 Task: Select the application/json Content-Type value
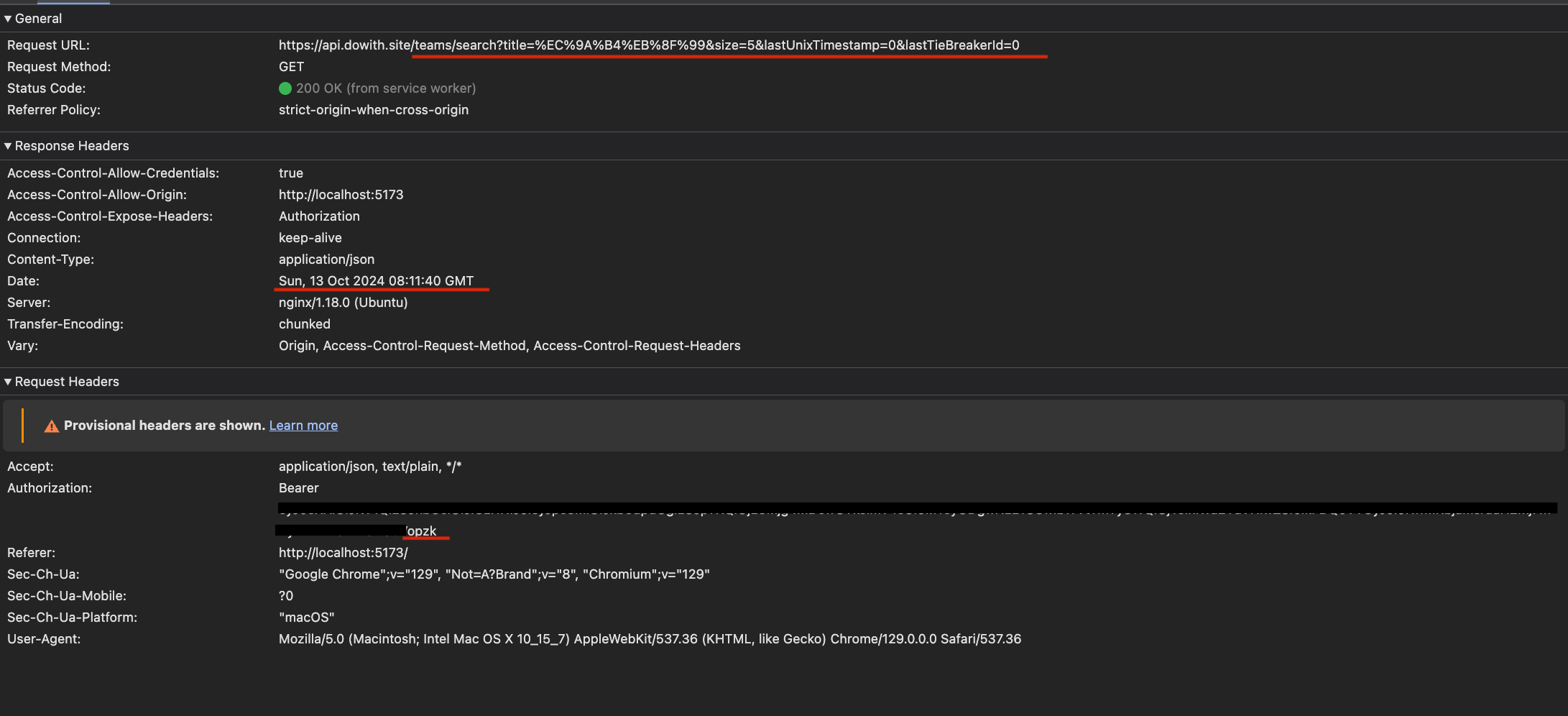327,260
